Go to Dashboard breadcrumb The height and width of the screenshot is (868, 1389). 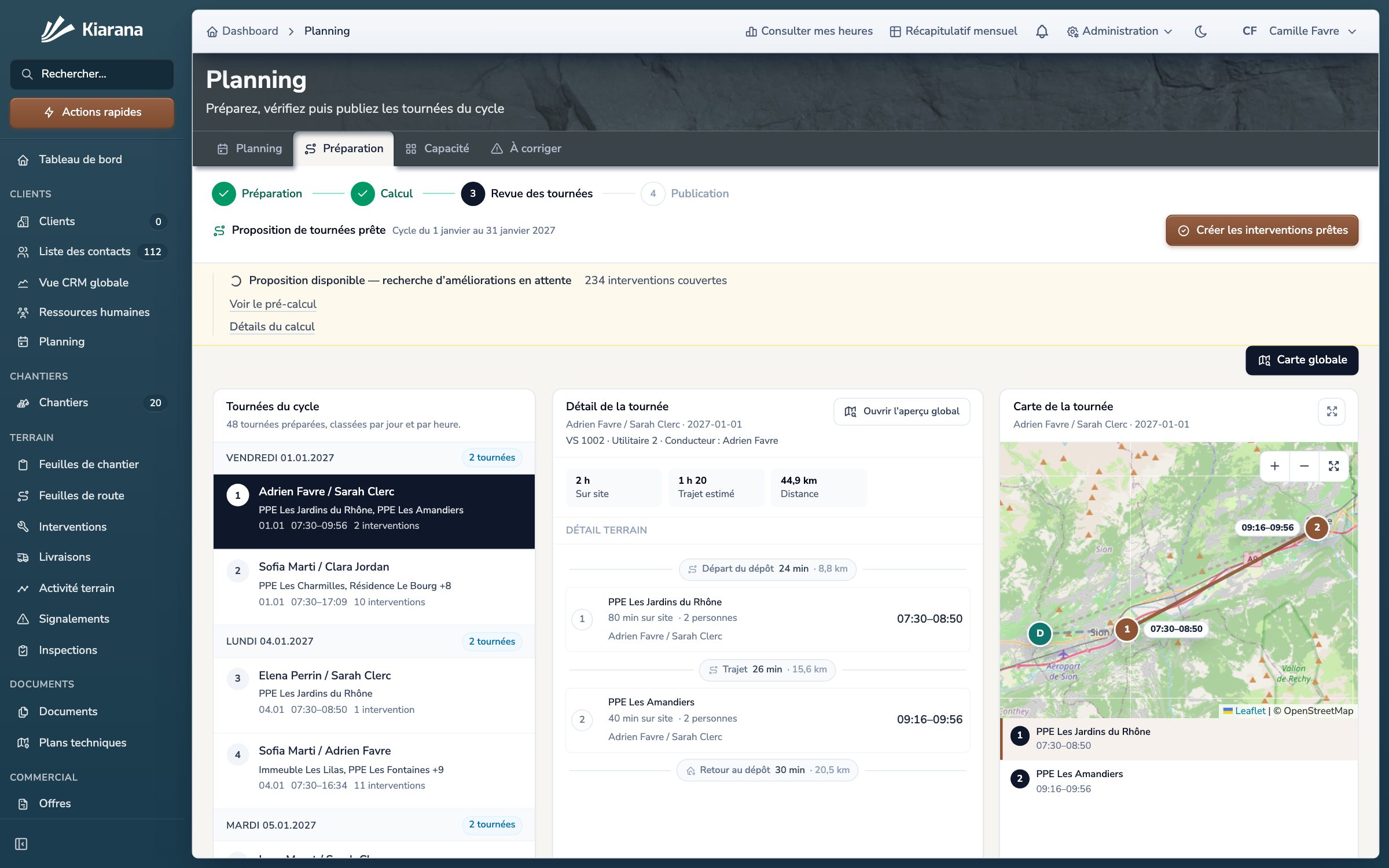[x=242, y=31]
